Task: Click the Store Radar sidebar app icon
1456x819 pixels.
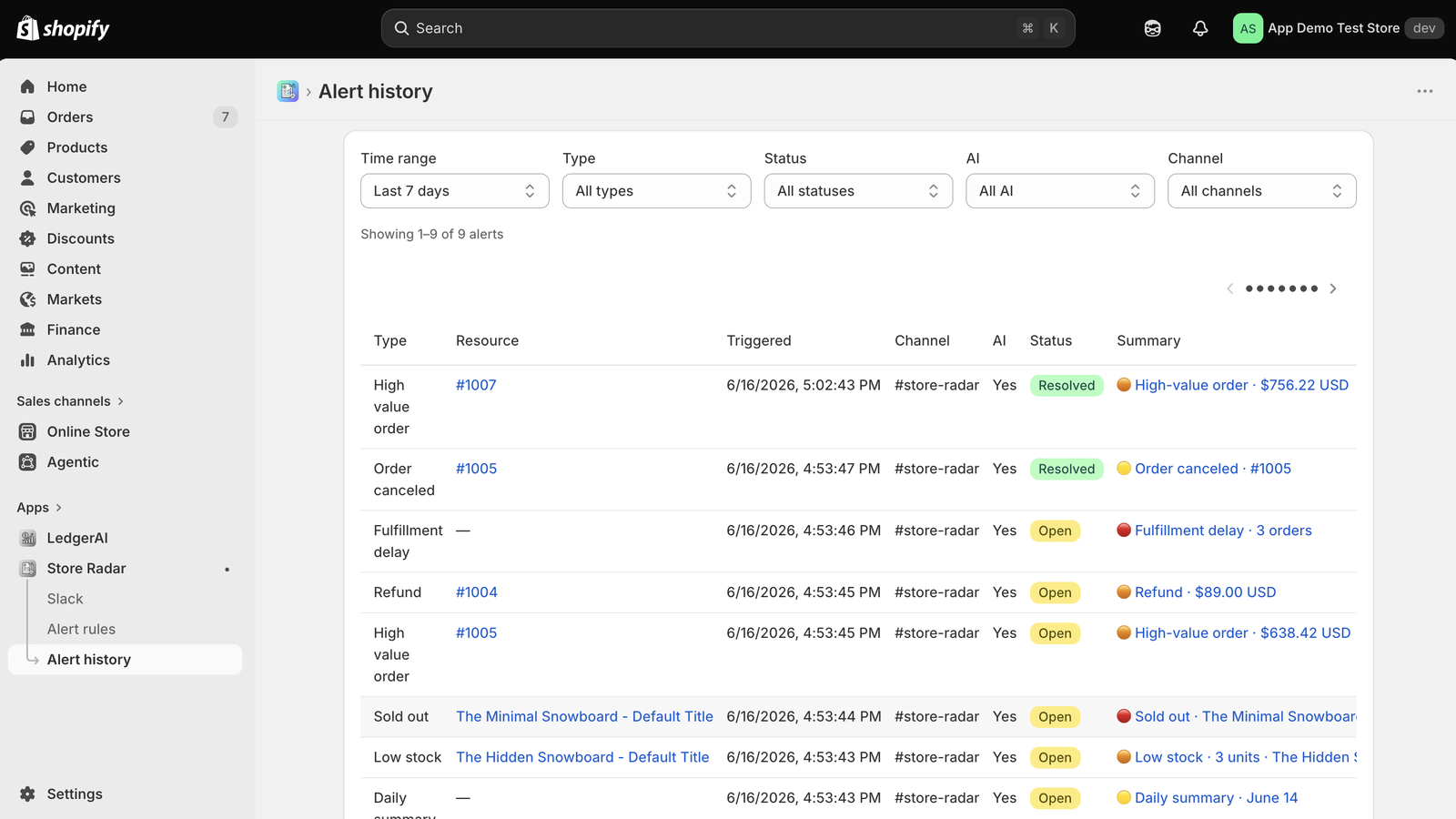Action: pos(28,569)
